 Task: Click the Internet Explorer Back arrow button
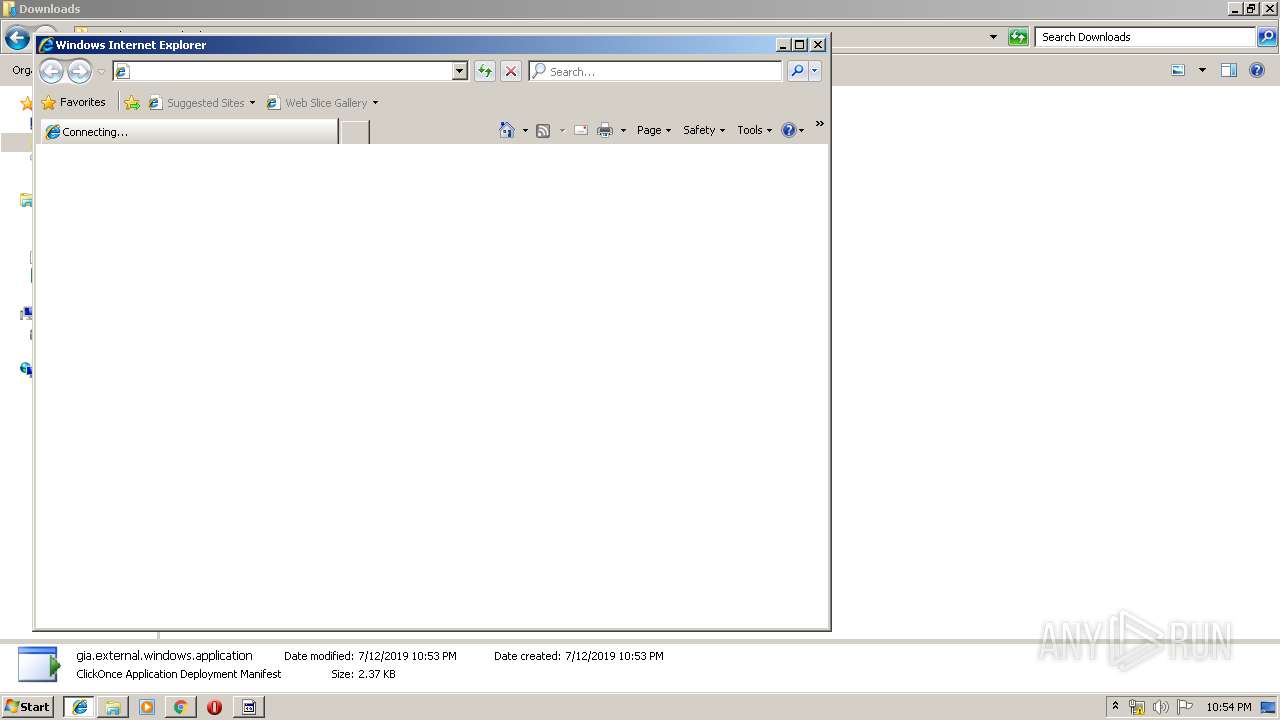(x=51, y=71)
